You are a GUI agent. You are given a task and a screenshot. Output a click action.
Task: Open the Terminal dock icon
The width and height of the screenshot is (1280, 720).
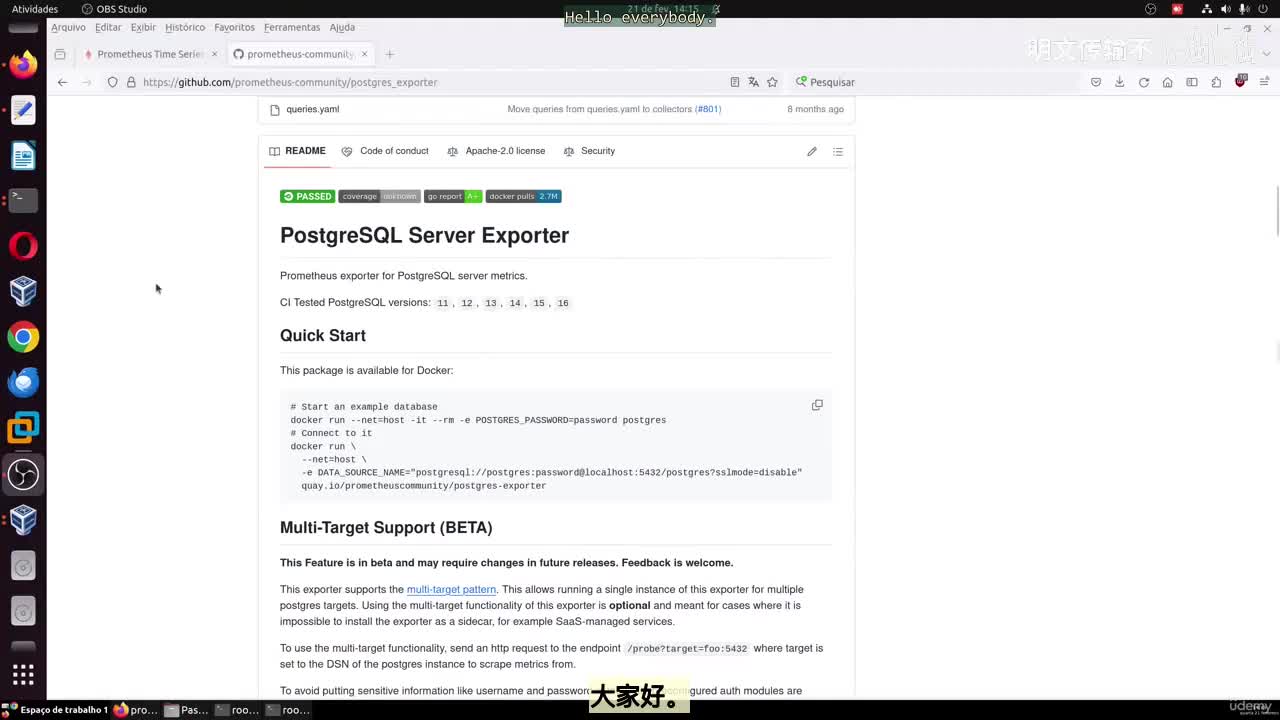pyautogui.click(x=23, y=200)
